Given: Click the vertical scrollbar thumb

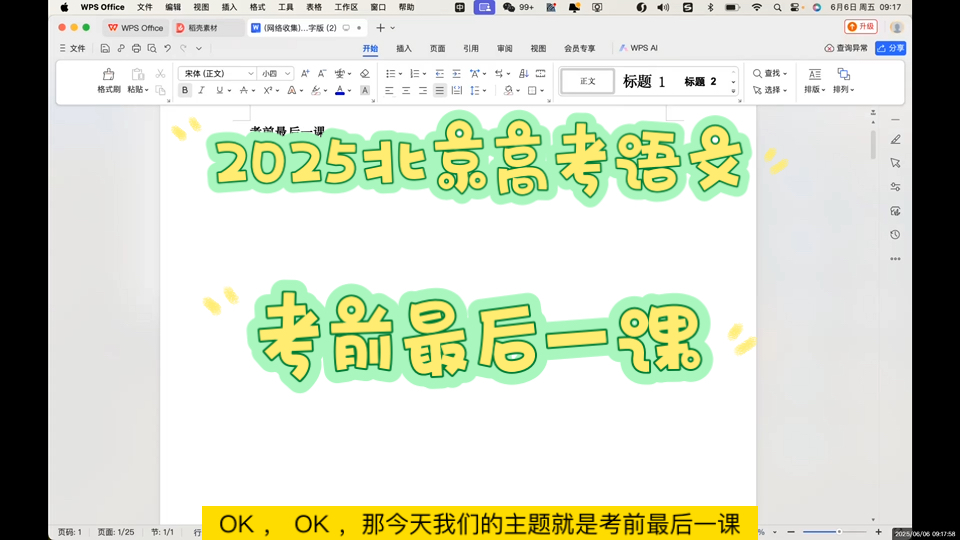Looking at the screenshot, I should pyautogui.click(x=874, y=144).
